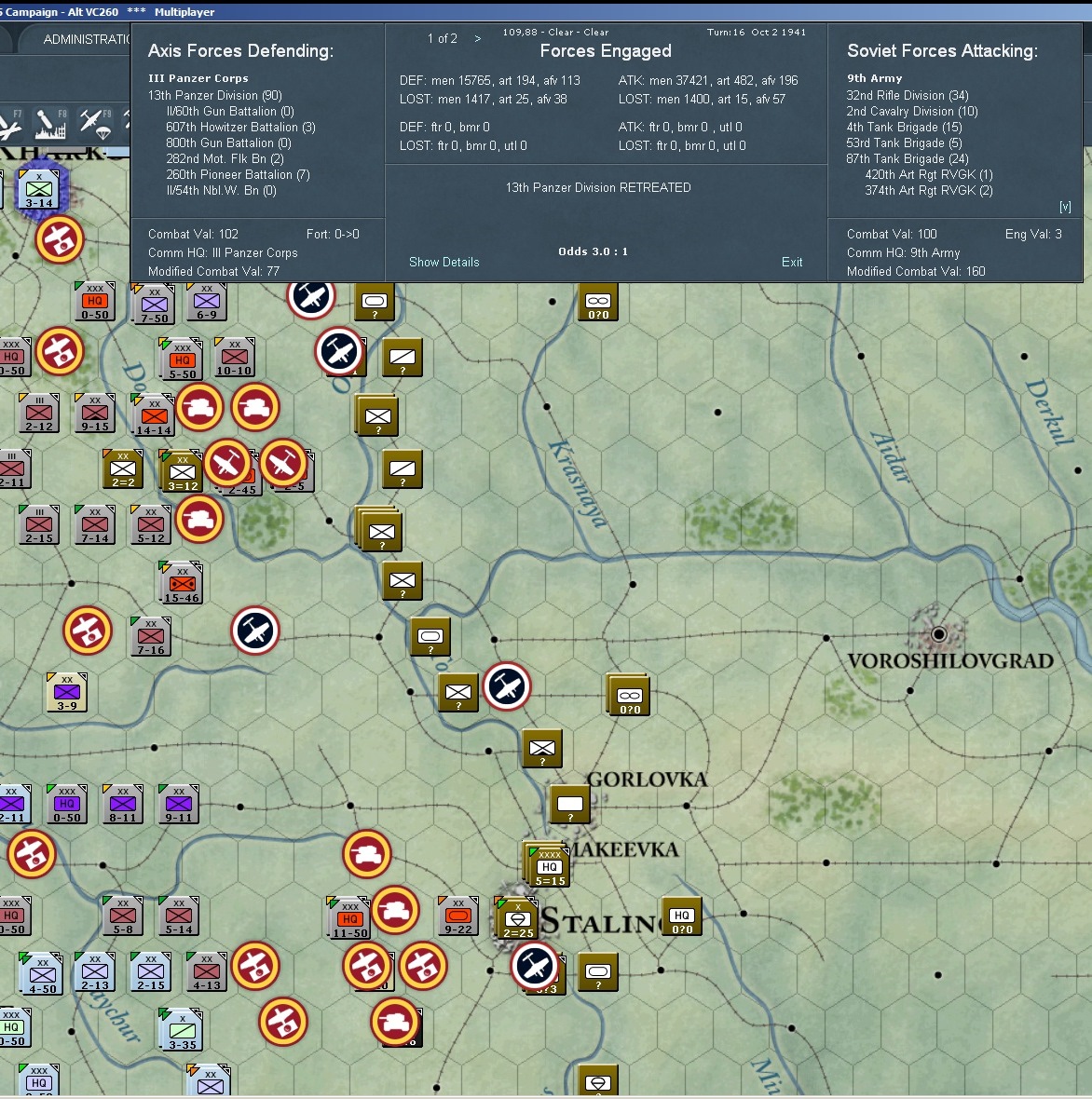Select the orange 5-50 corps HQ counter
Screen dimensions: 1092x1099
[x=183, y=360]
